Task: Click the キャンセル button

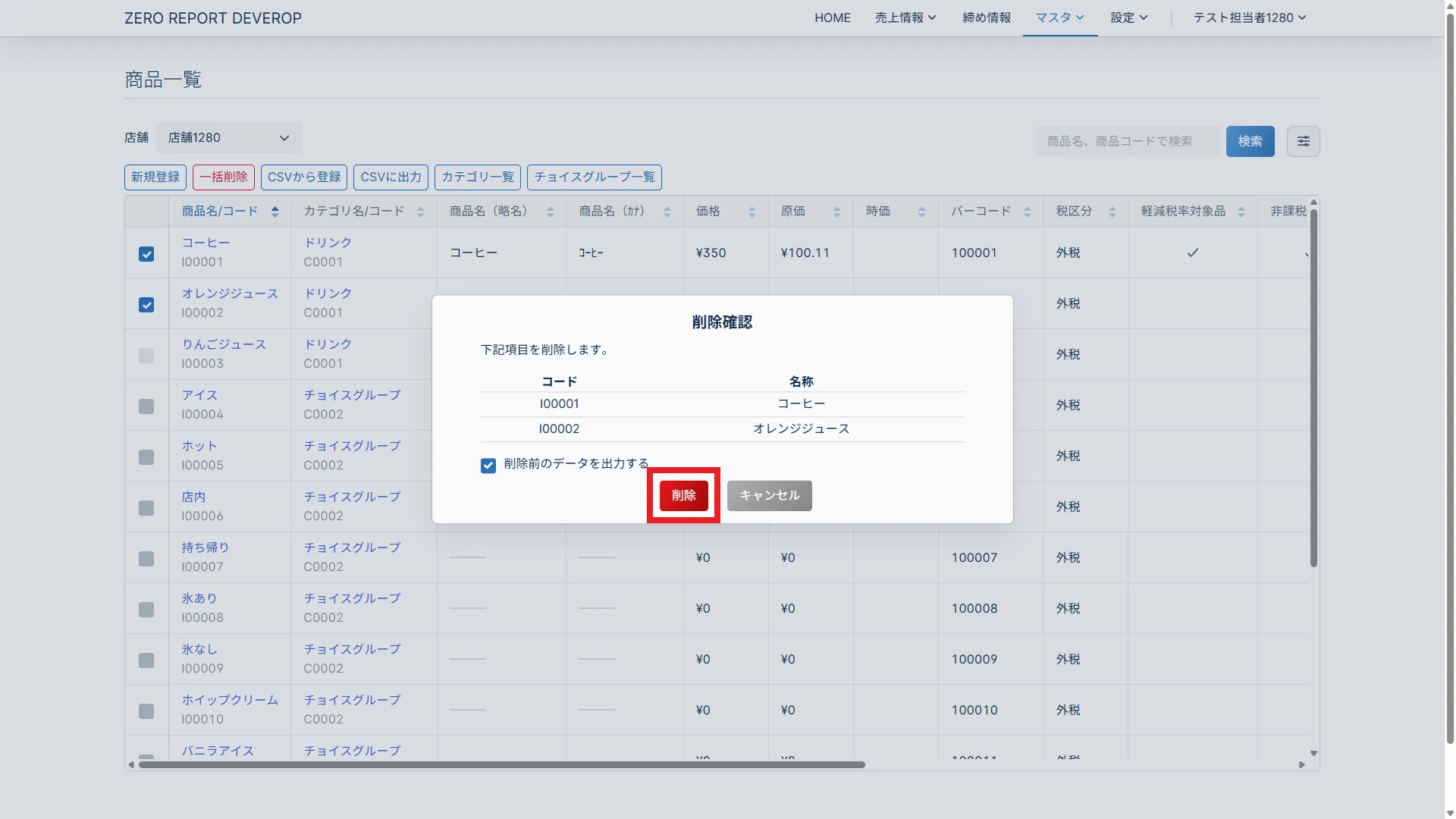Action: (769, 495)
